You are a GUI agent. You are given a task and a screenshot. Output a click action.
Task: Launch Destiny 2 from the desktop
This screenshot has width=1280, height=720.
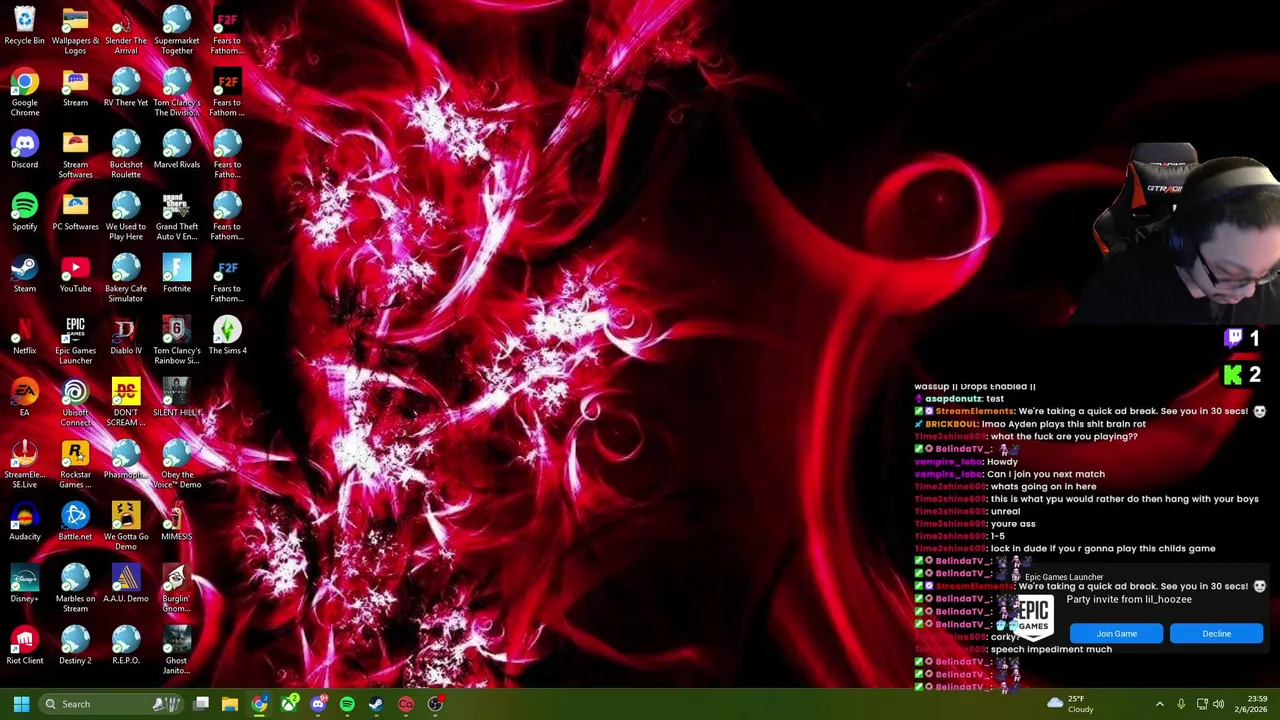[x=75, y=646]
